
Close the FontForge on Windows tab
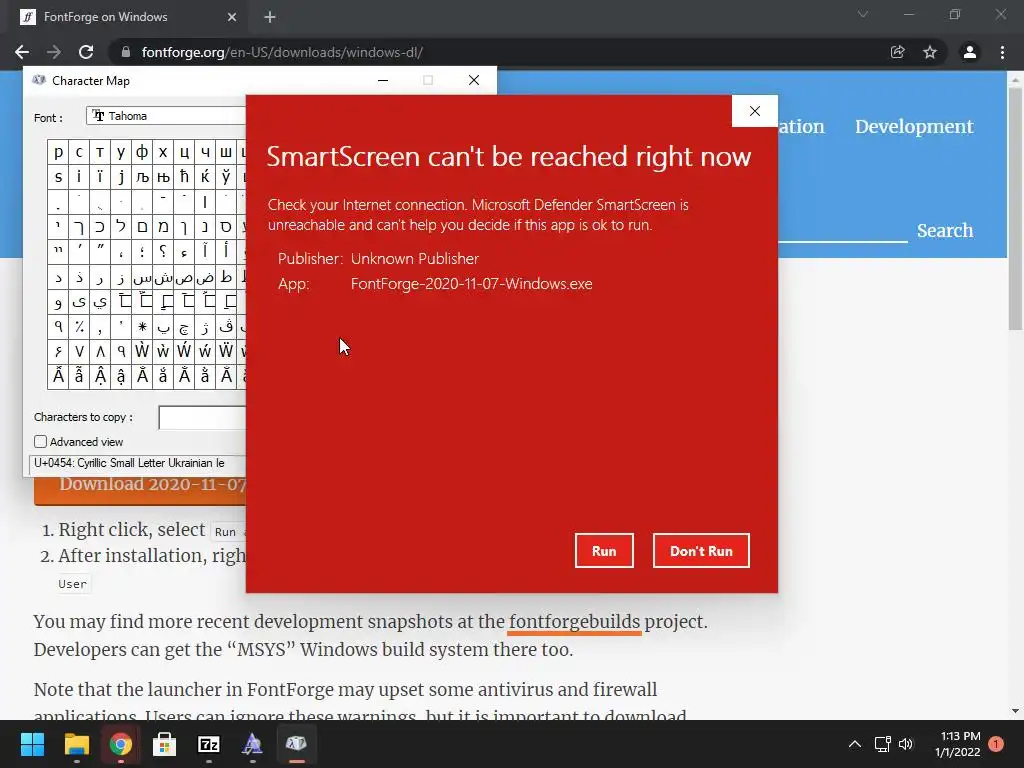tap(232, 17)
